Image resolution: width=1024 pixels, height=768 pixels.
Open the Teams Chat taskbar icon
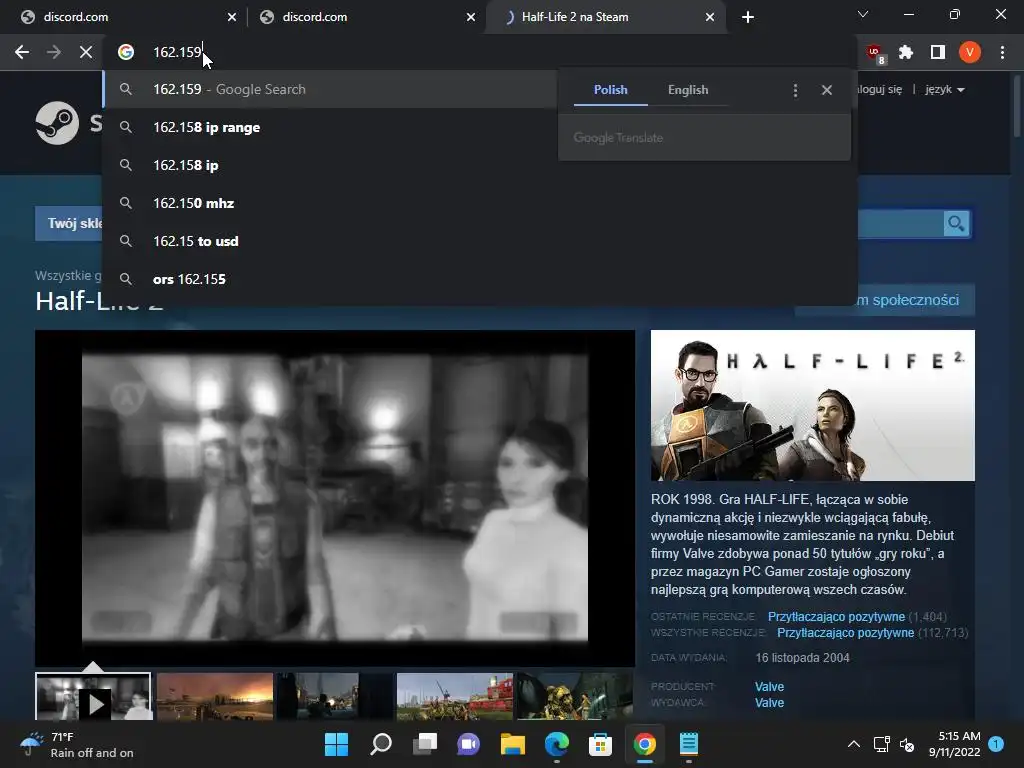[468, 744]
